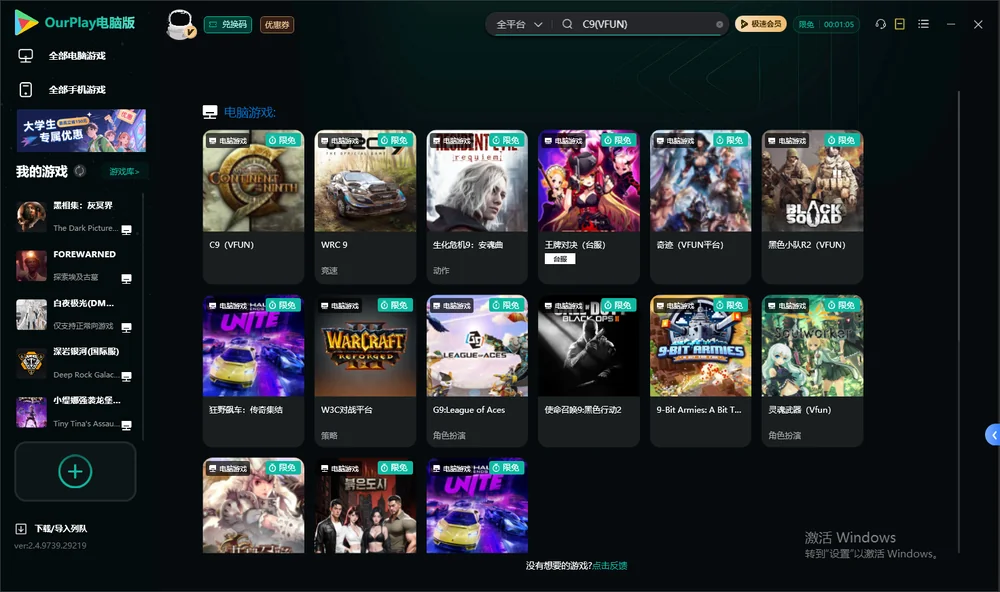Open the 王牌对决 (台服) game card
Screen dimensions: 1000x592
[589, 207]
